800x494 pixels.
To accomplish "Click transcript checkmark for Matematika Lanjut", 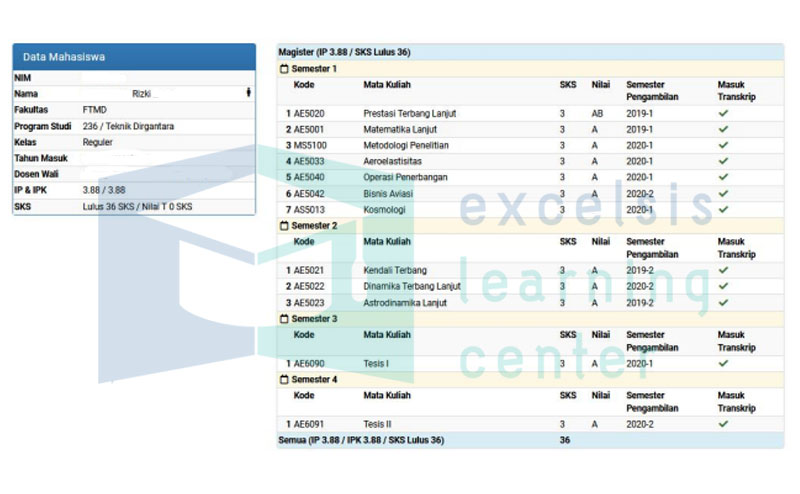I will [723, 129].
